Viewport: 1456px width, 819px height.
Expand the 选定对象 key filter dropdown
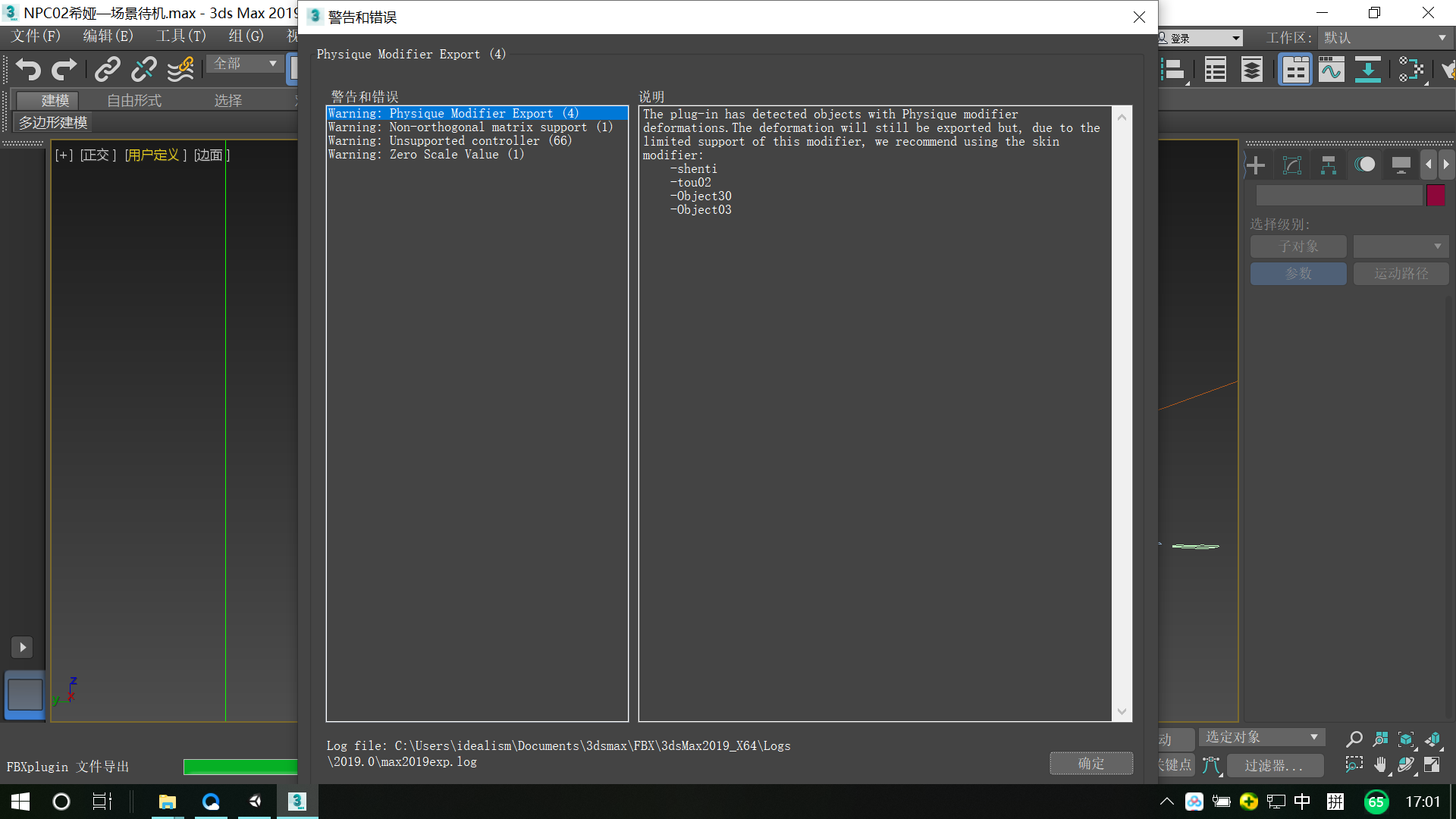tap(1262, 737)
